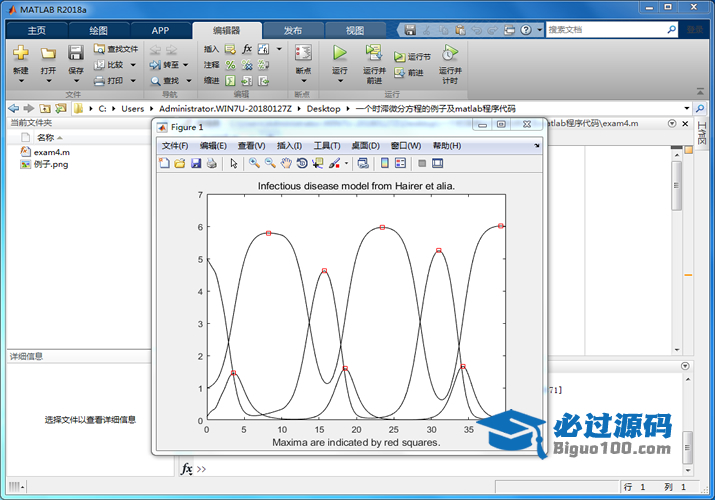Expand the Breakpoints (断点) dropdown arrow
The width and height of the screenshot is (715, 500).
coord(304,81)
